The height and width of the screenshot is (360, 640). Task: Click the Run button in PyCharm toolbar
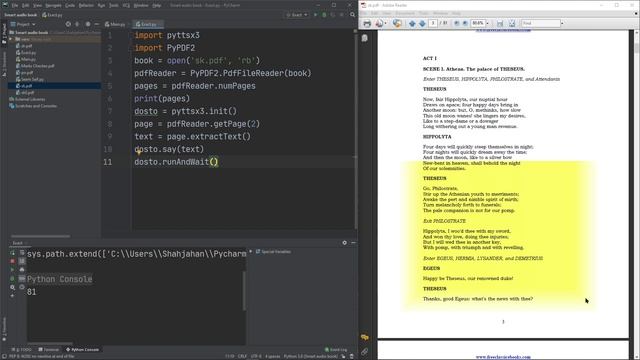(x=316, y=15)
